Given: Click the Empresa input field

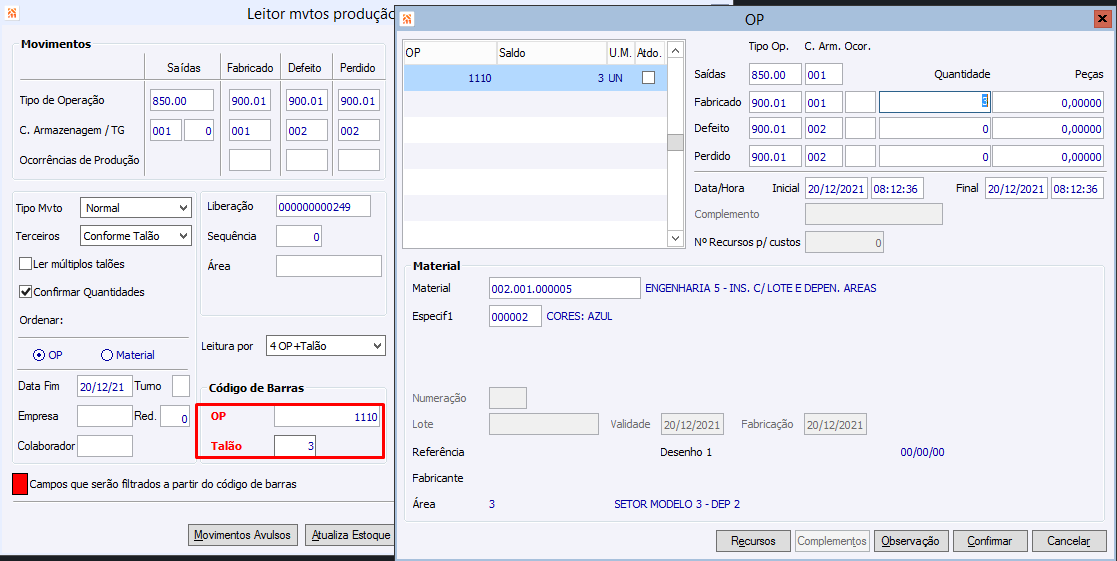Looking at the screenshot, I should pos(104,416).
